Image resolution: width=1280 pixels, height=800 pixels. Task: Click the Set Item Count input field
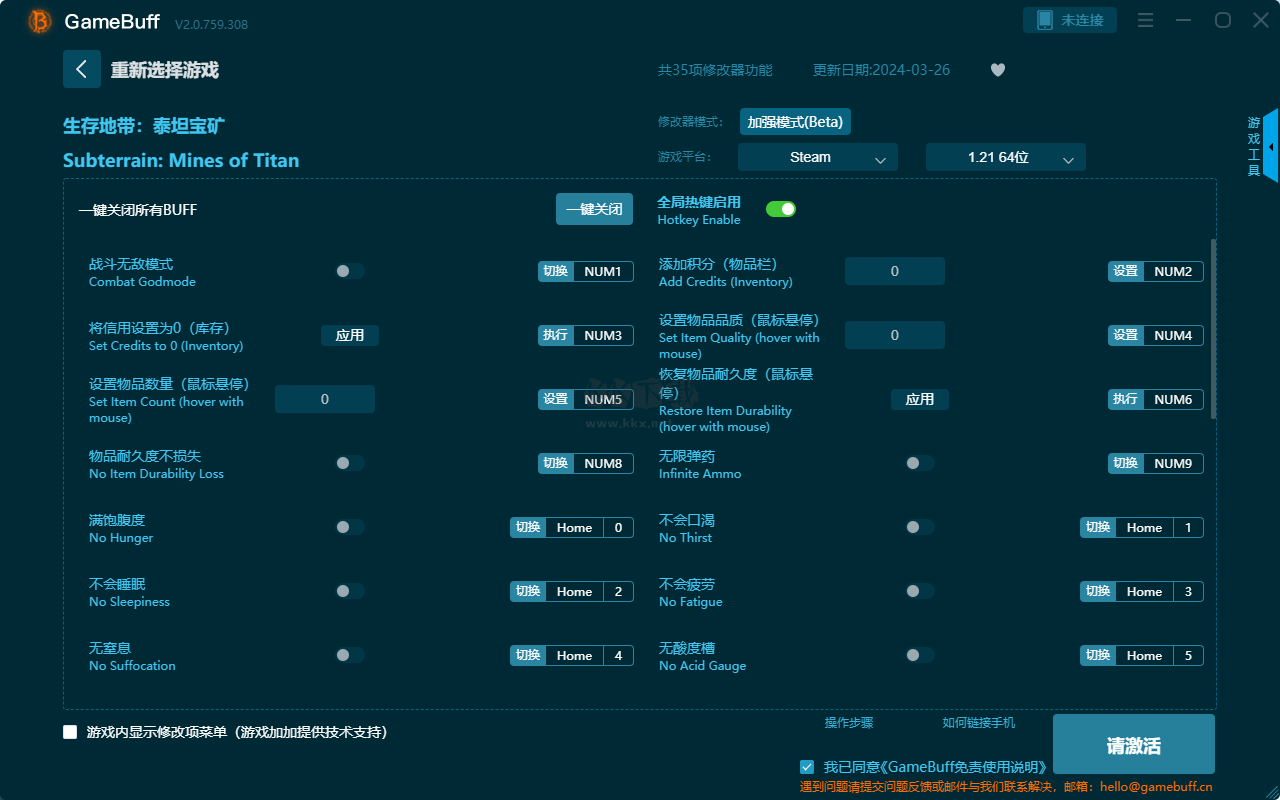pyautogui.click(x=325, y=399)
